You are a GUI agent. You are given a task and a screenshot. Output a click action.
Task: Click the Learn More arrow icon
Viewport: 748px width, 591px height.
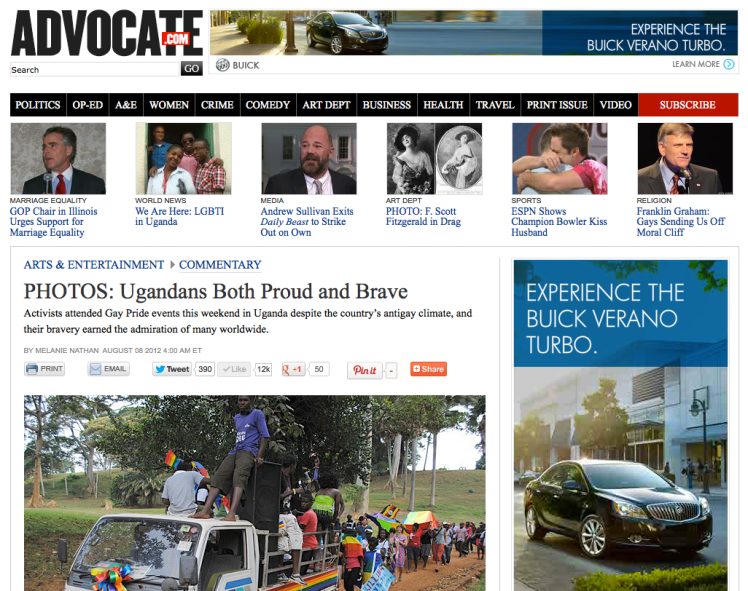pos(729,64)
